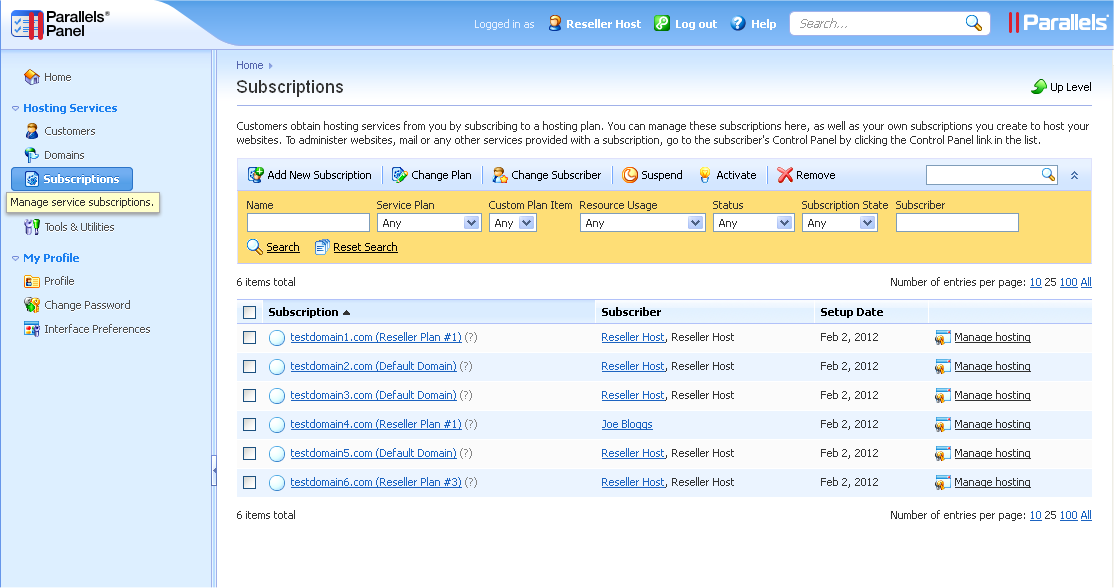Click Manage hosting link for testdomain3.com
1114x588 pixels.
coord(992,396)
